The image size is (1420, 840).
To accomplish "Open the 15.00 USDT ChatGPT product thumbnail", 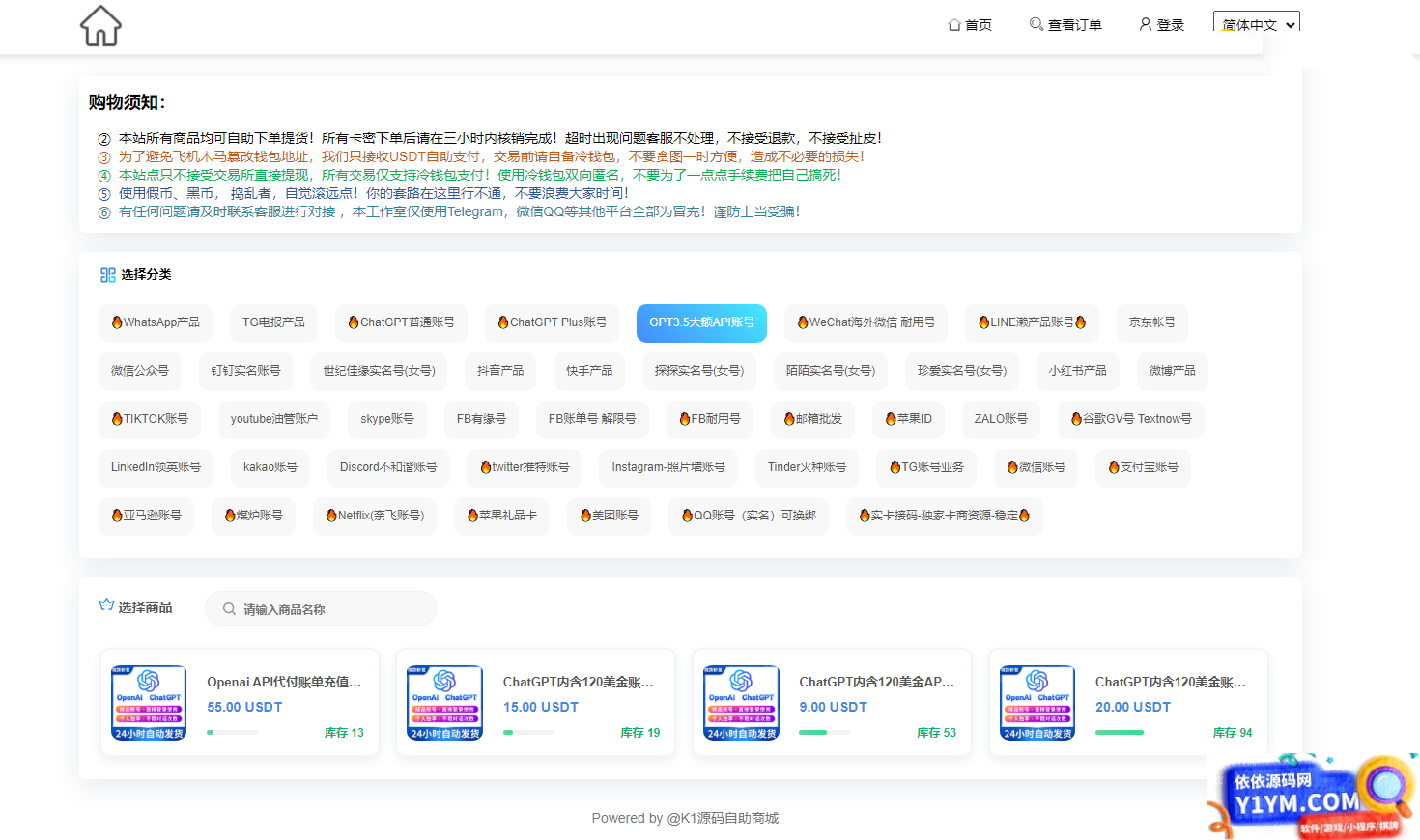I will [x=444, y=703].
